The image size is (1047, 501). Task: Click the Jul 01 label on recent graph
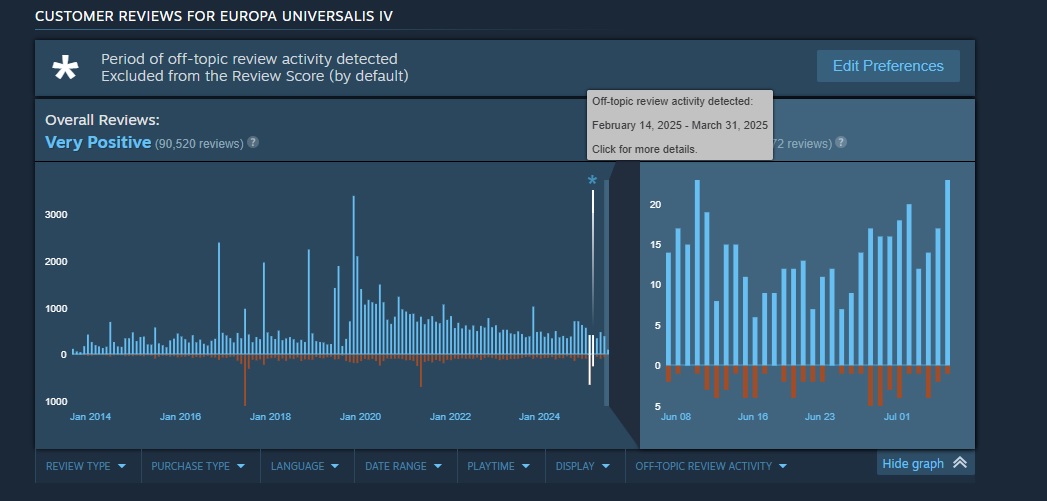[897, 417]
